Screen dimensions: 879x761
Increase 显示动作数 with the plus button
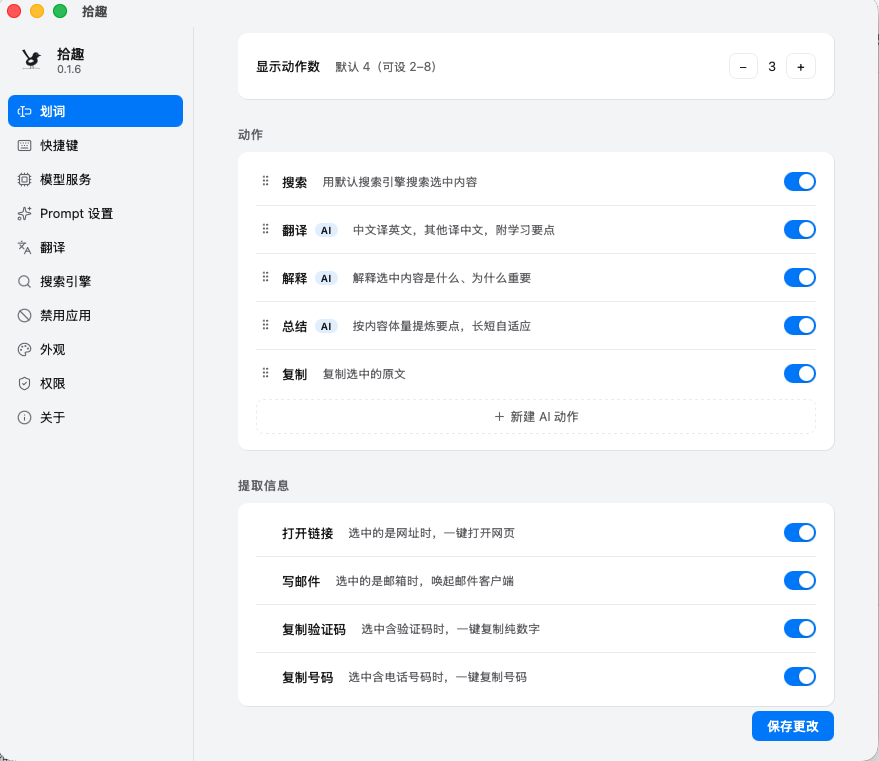pyautogui.click(x=801, y=67)
